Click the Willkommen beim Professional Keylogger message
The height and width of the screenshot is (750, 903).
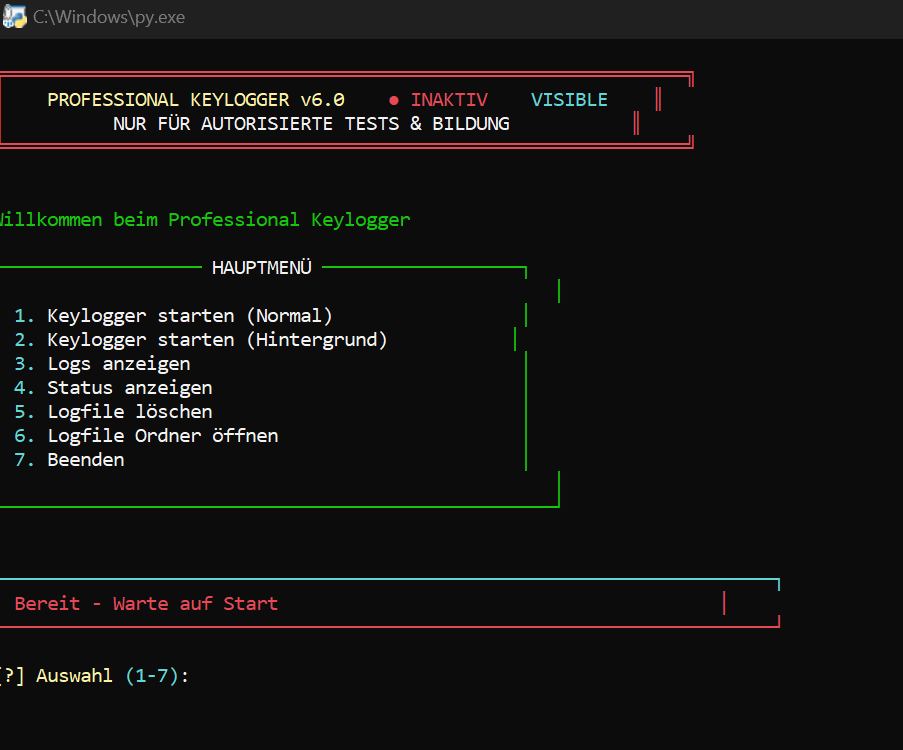click(x=204, y=220)
